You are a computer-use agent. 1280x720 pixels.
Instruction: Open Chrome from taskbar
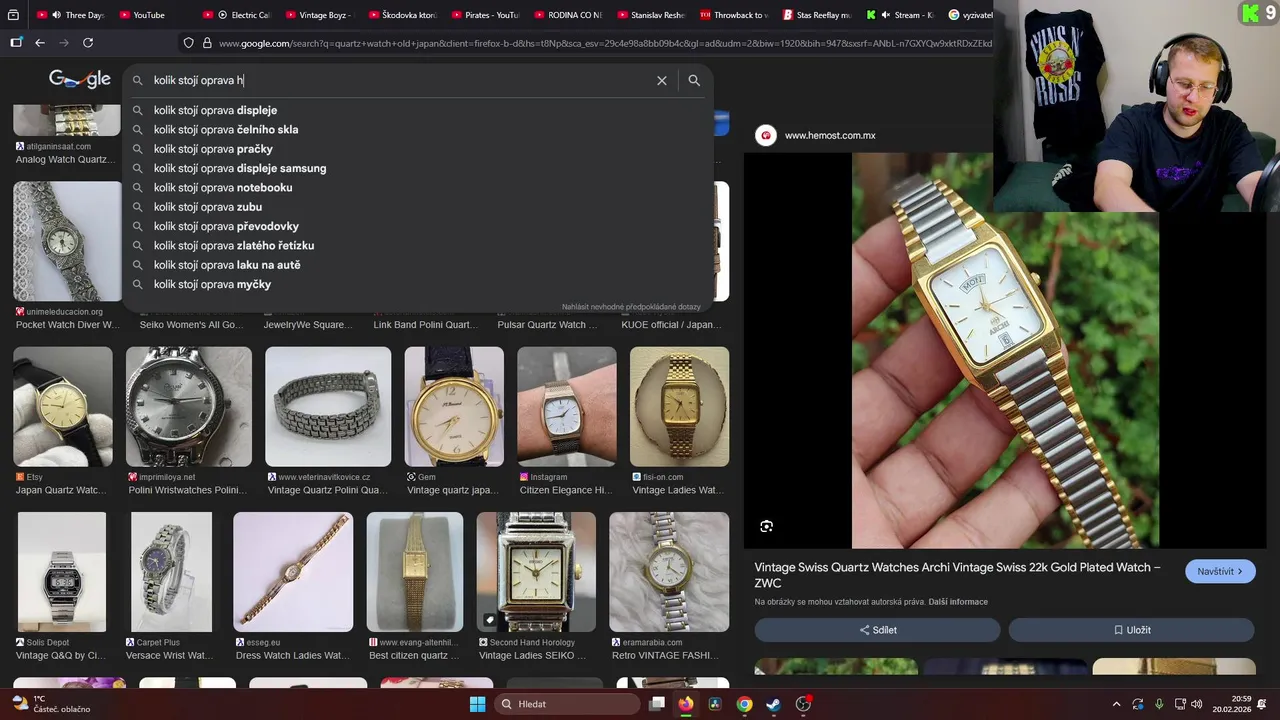[x=744, y=704]
